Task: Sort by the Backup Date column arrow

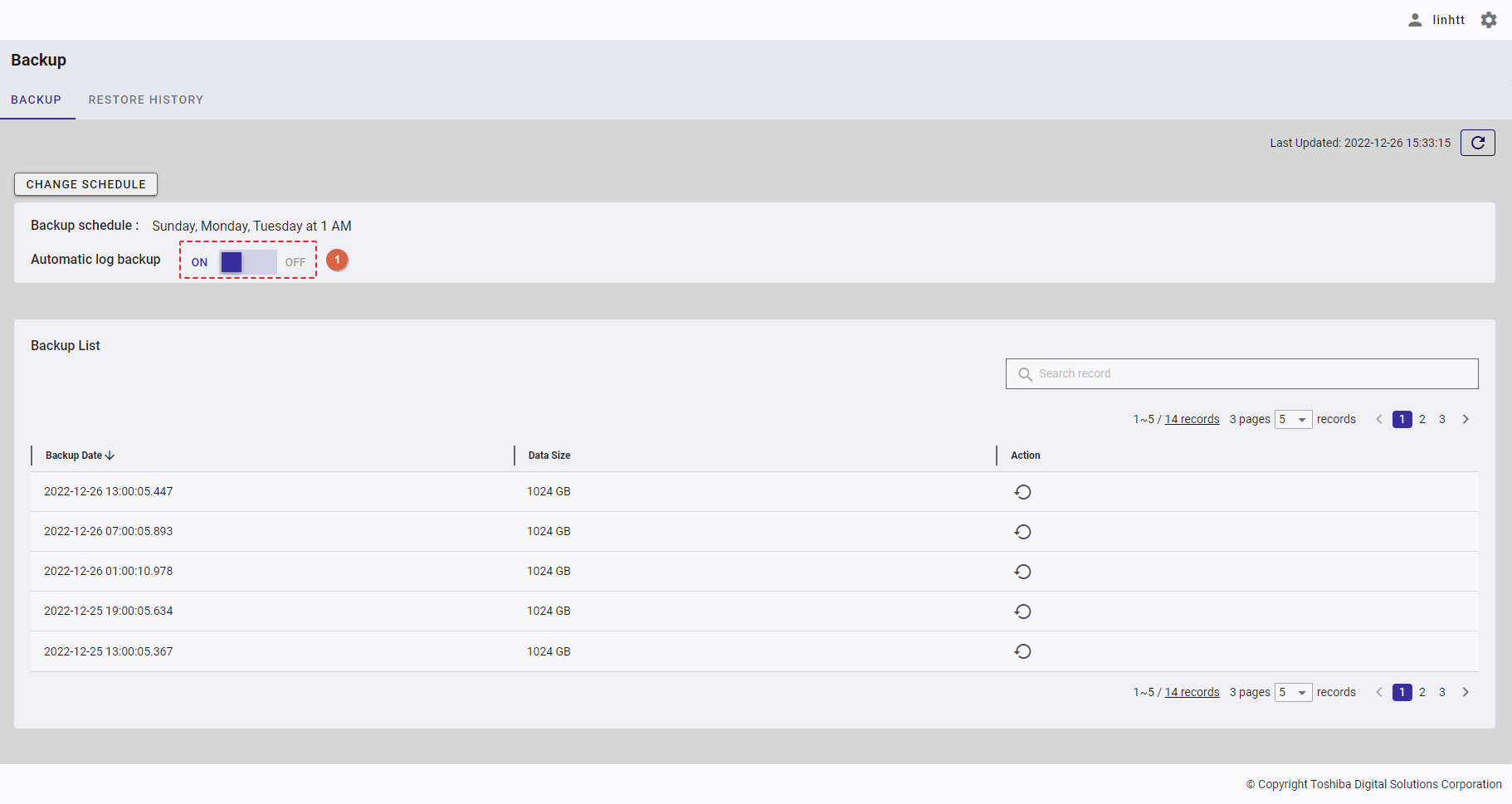Action: point(110,456)
